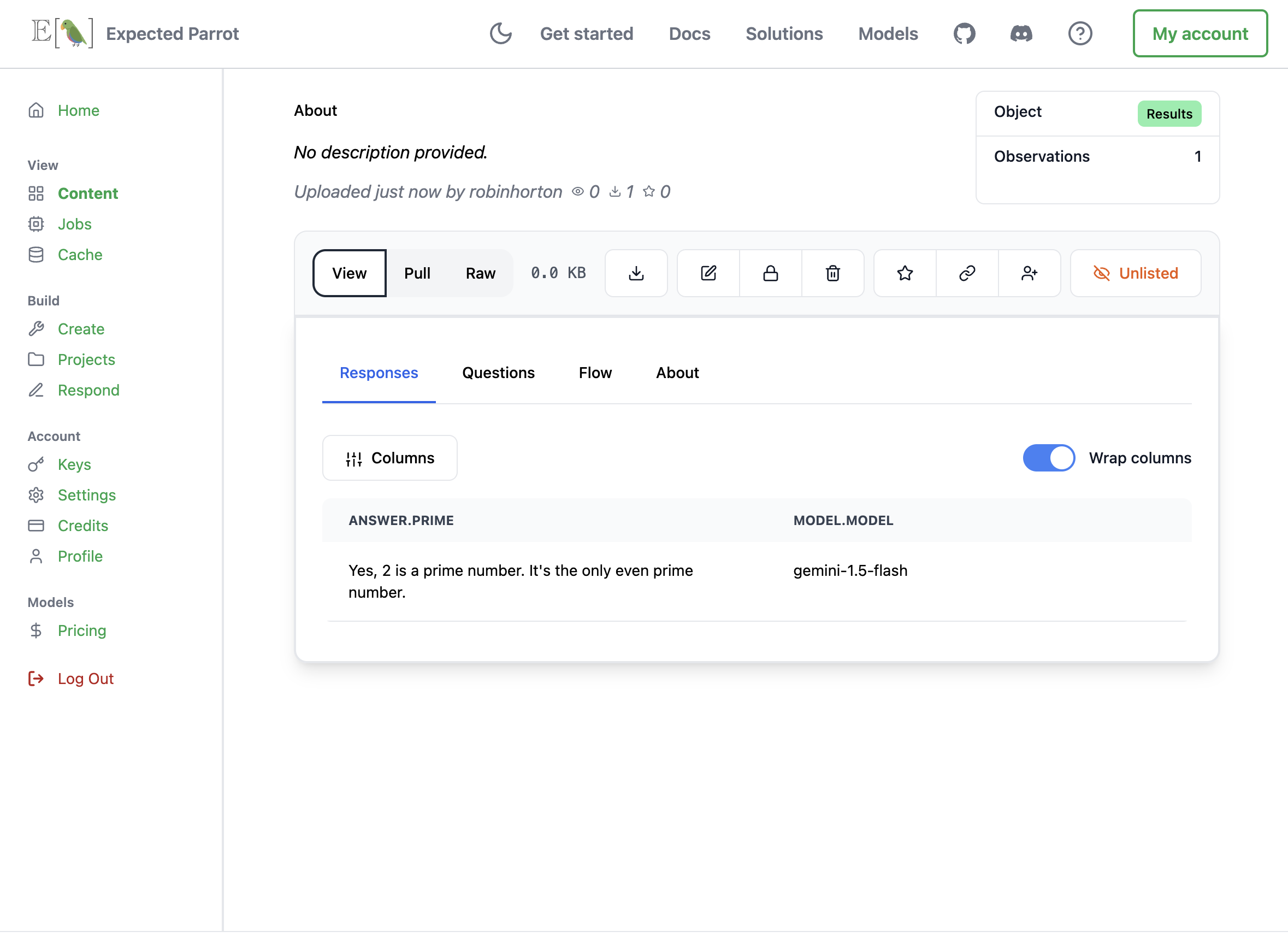Star this Results object
The width and height of the screenshot is (1288, 943).
pos(905,273)
